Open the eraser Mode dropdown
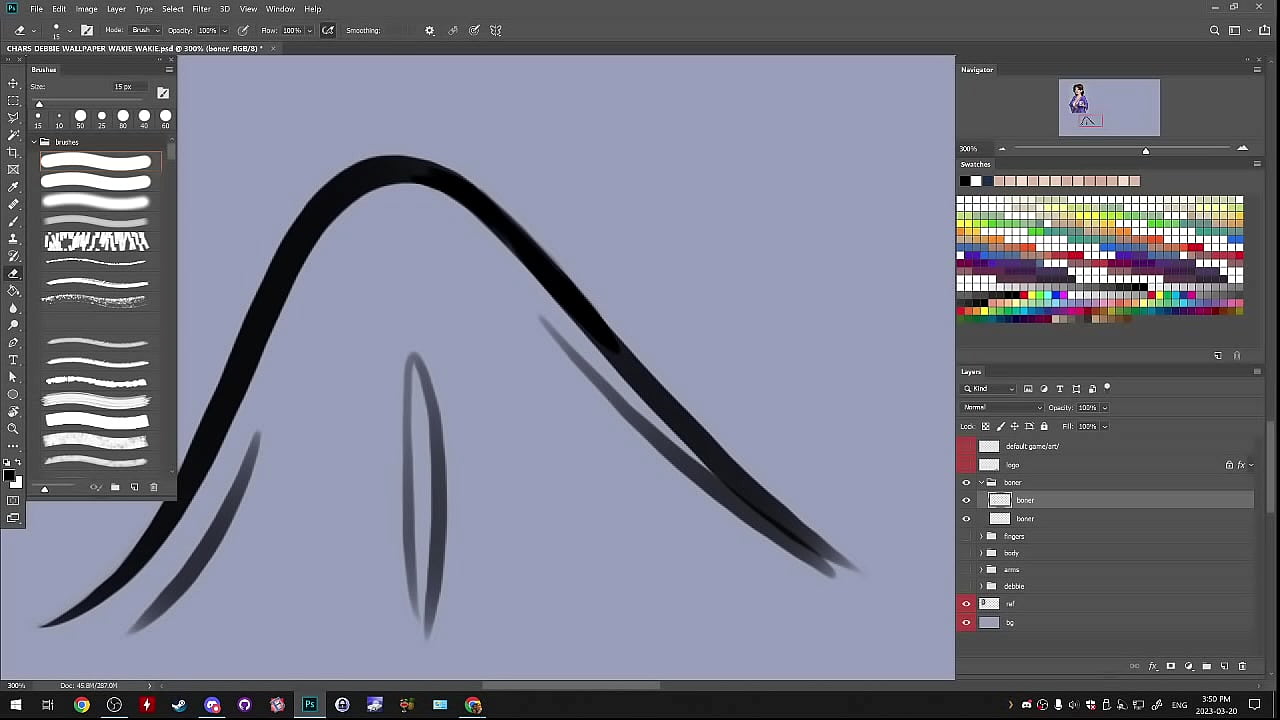 145,30
